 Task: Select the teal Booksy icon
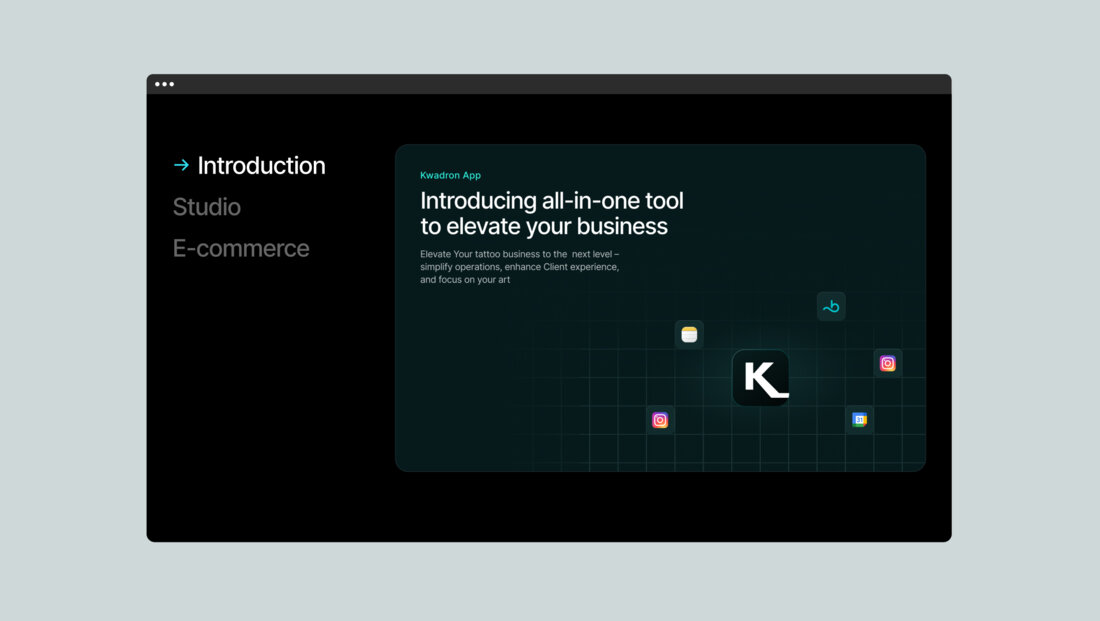pyautogui.click(x=831, y=307)
